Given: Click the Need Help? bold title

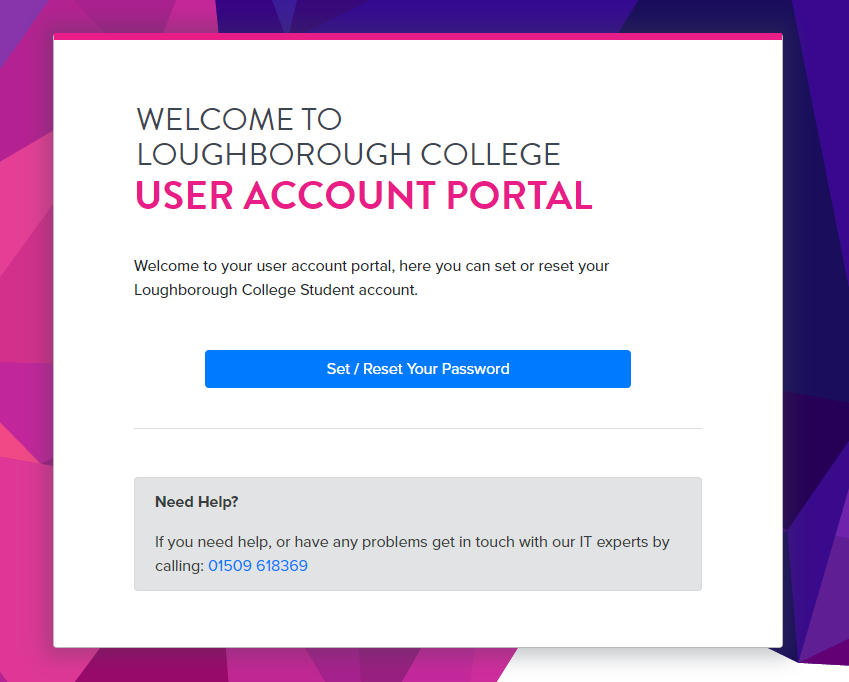Looking at the screenshot, I should tap(197, 502).
